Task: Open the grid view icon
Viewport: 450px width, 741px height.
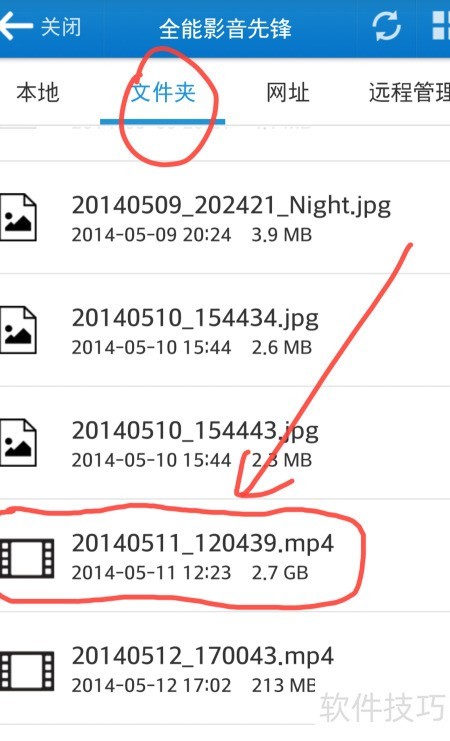Action: click(x=441, y=26)
